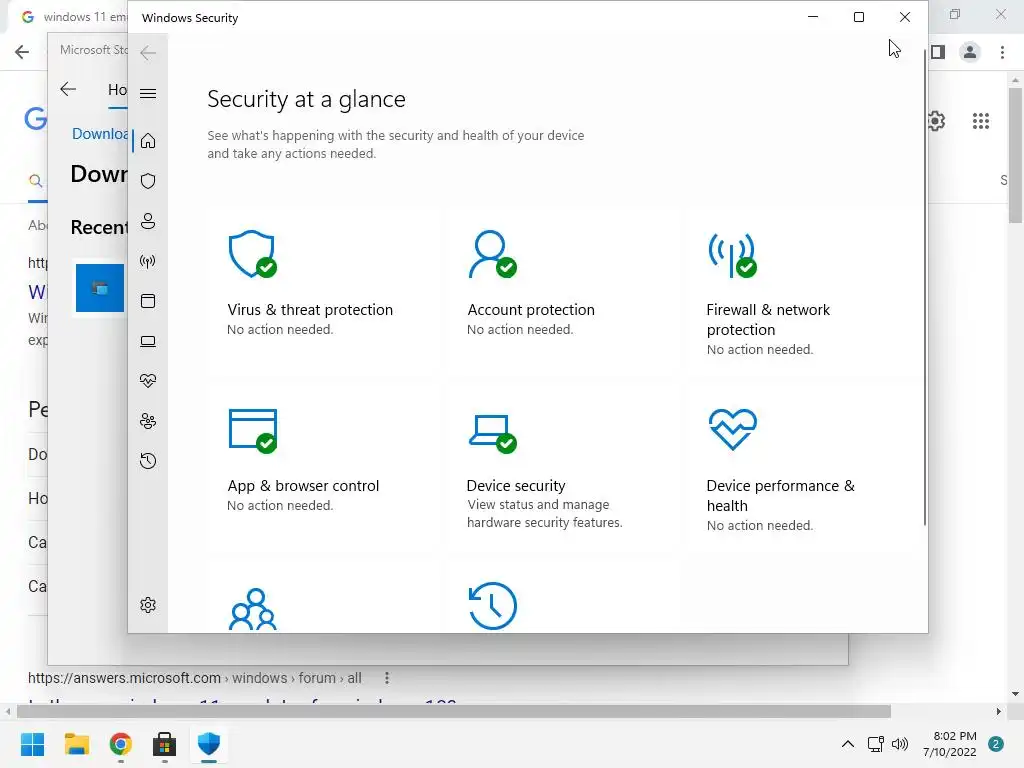Viewport: 1024px width, 768px height.
Task: Click the Windows Security back arrow
Action: click(148, 53)
